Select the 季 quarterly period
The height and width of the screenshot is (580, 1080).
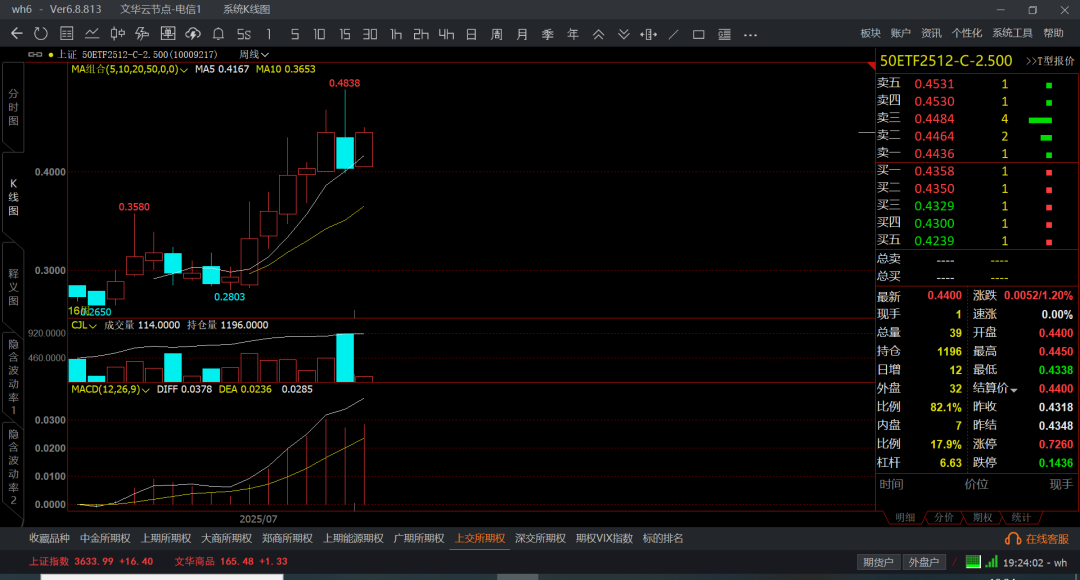tap(548, 34)
